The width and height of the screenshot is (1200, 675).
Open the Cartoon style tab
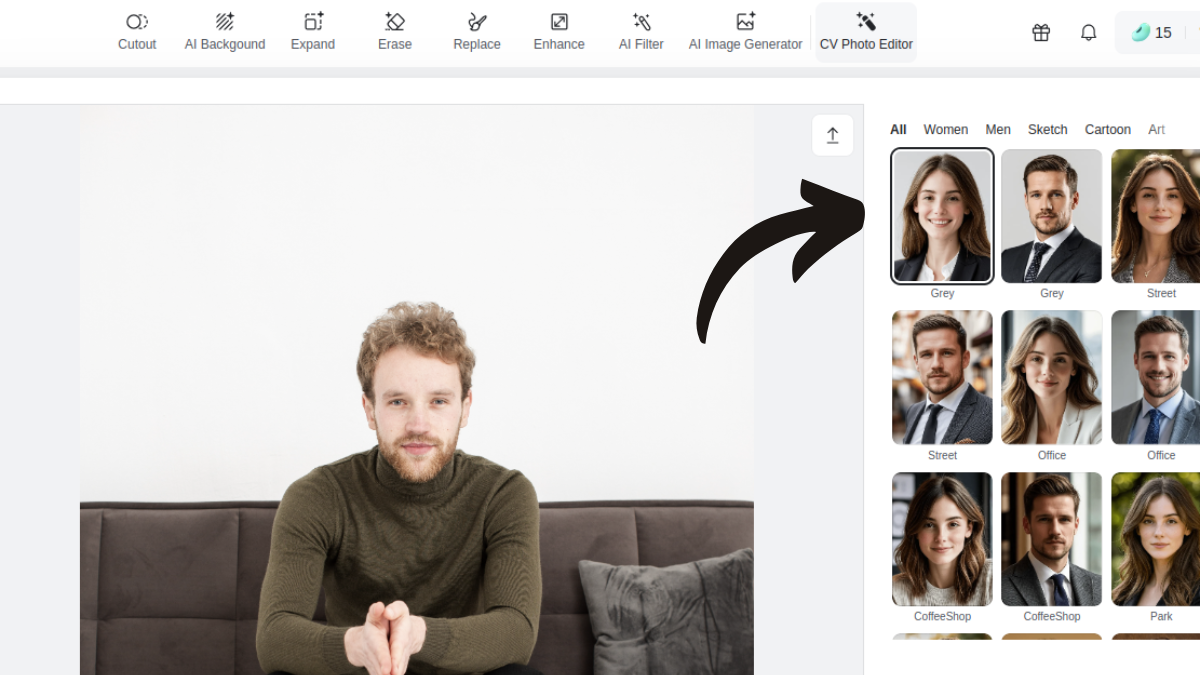tap(1108, 129)
